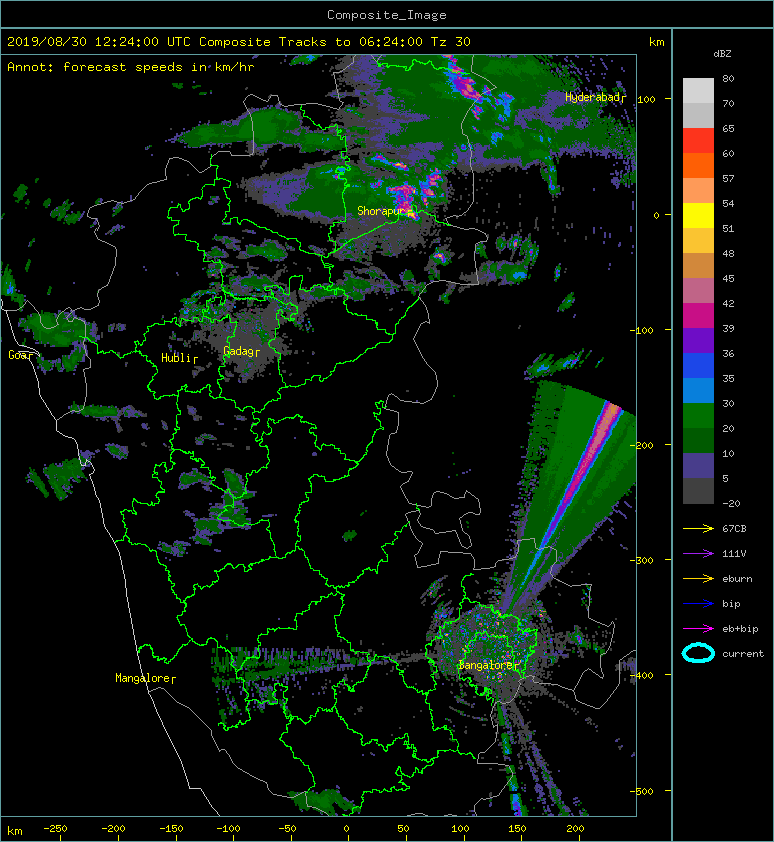Image resolution: width=774 pixels, height=842 pixels.
Task: Click the eb+bip legend label
Action: (x=740, y=629)
